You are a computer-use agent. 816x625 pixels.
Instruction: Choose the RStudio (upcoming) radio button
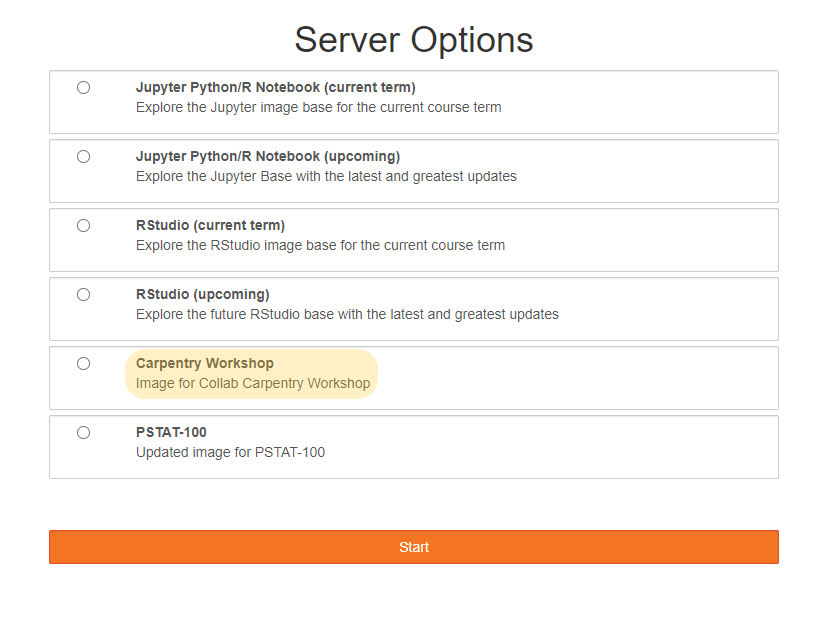pyautogui.click(x=83, y=295)
